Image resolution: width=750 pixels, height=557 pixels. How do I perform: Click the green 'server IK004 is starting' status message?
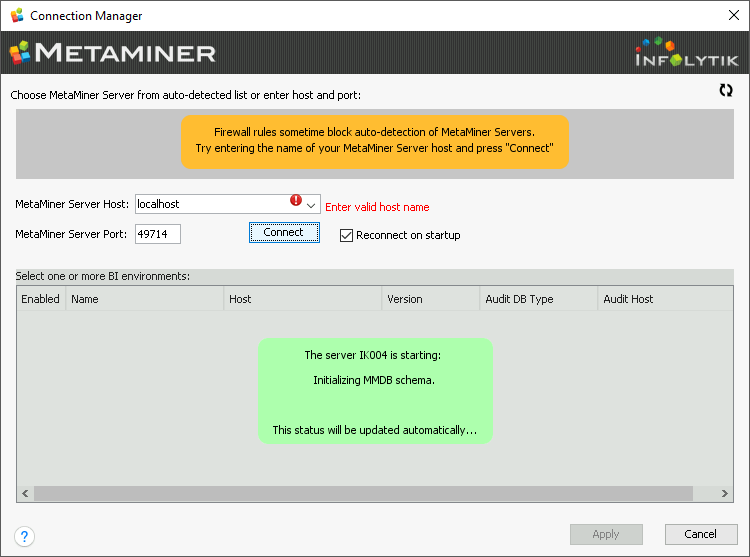pos(375,391)
